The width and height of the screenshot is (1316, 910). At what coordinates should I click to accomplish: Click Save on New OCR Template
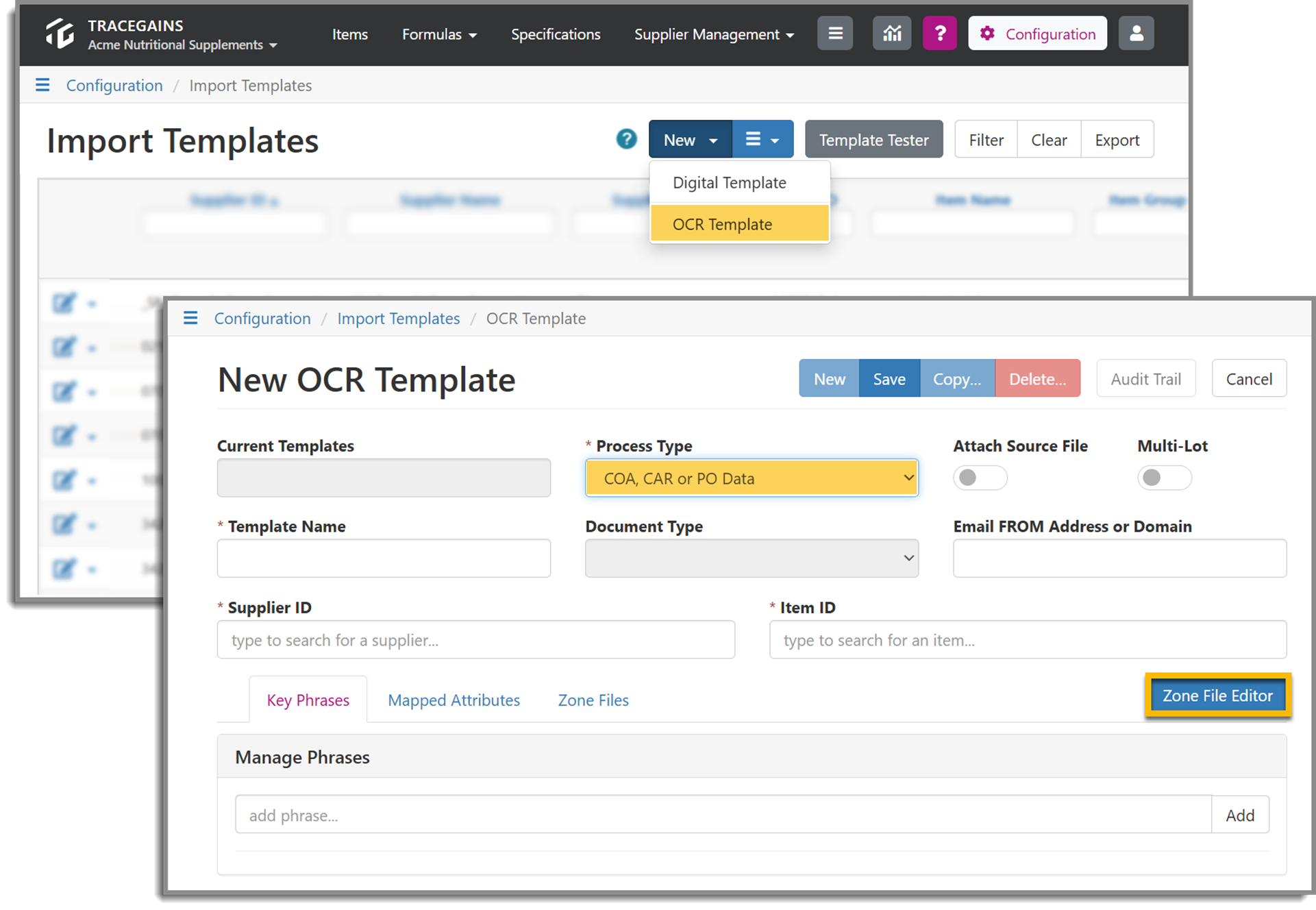pos(889,378)
